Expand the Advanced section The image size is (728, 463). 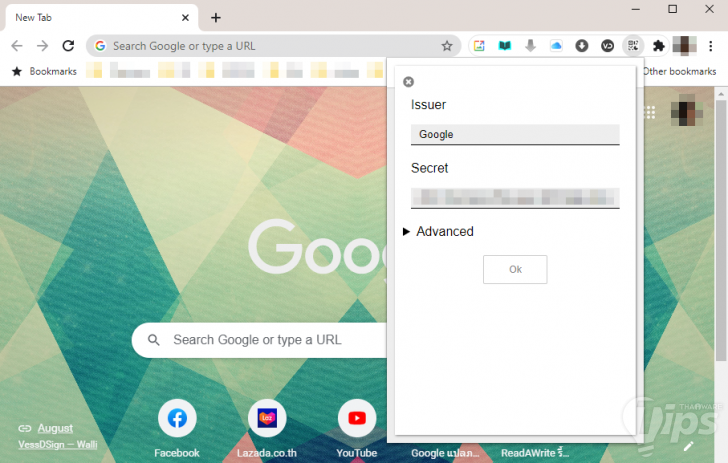click(x=438, y=231)
